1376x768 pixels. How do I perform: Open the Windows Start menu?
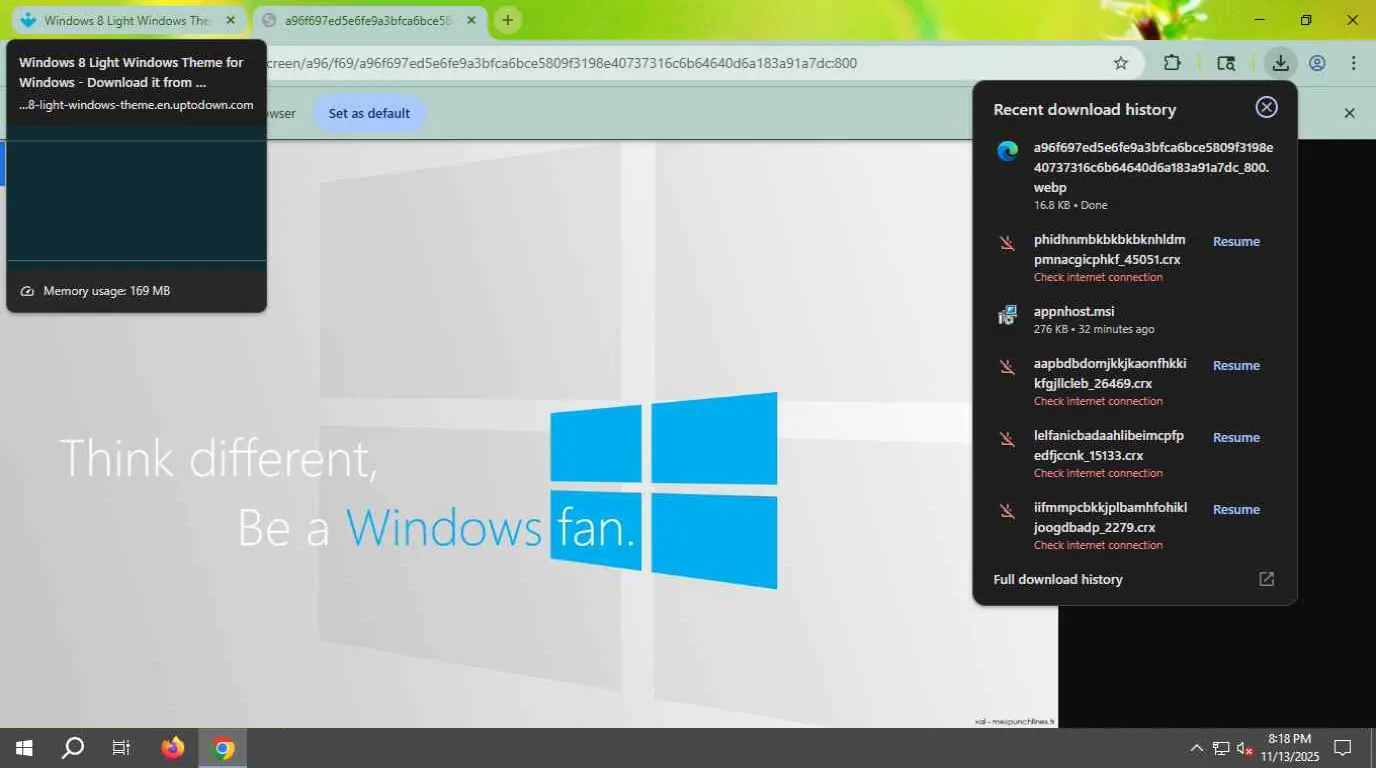pos(24,748)
